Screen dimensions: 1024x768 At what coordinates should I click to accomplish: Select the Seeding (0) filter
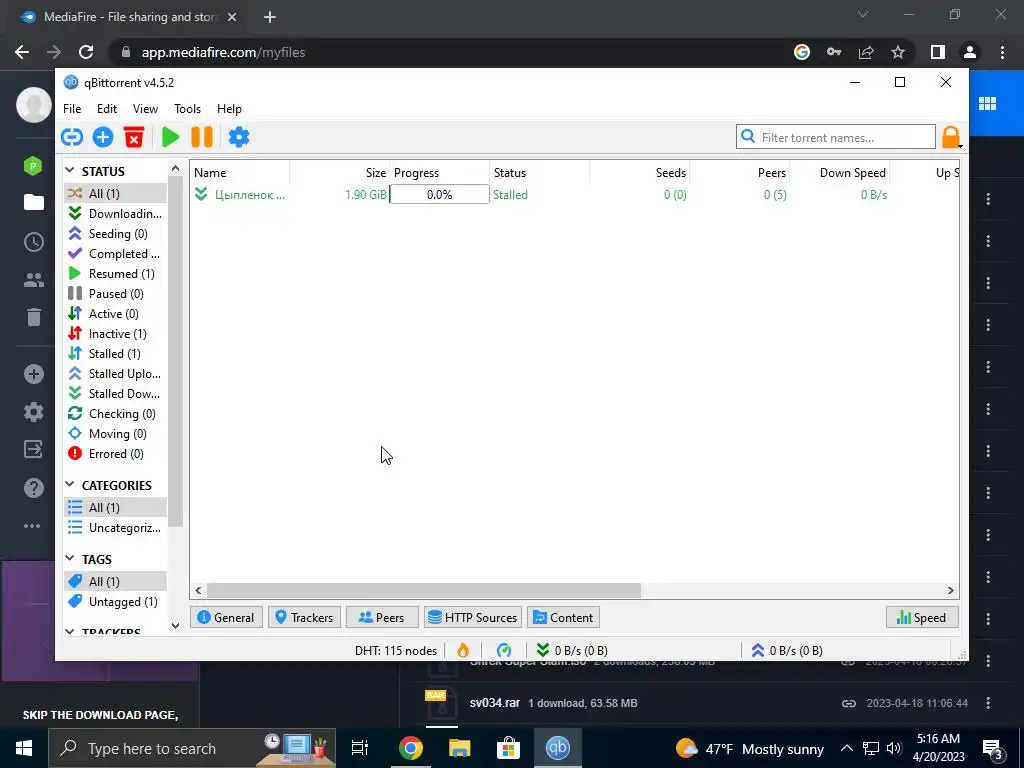116,234
